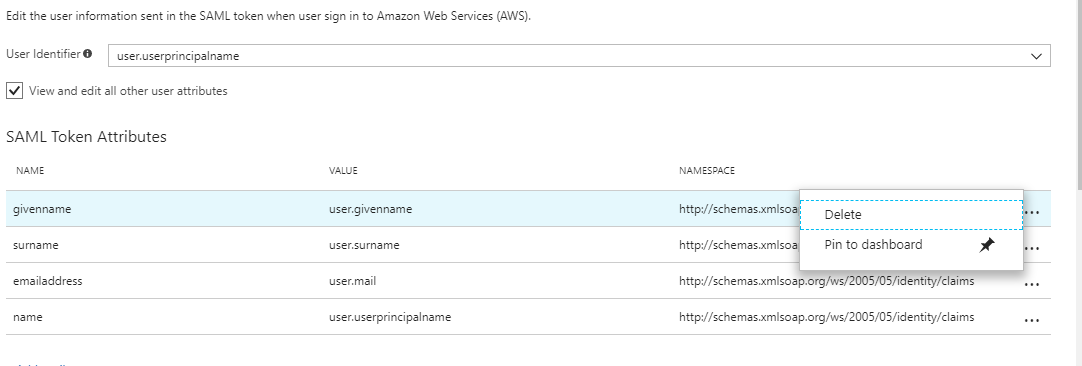Screen dimensions: 1082x366
Task: Click the emailaddress row namespace URL
Action: click(x=827, y=281)
